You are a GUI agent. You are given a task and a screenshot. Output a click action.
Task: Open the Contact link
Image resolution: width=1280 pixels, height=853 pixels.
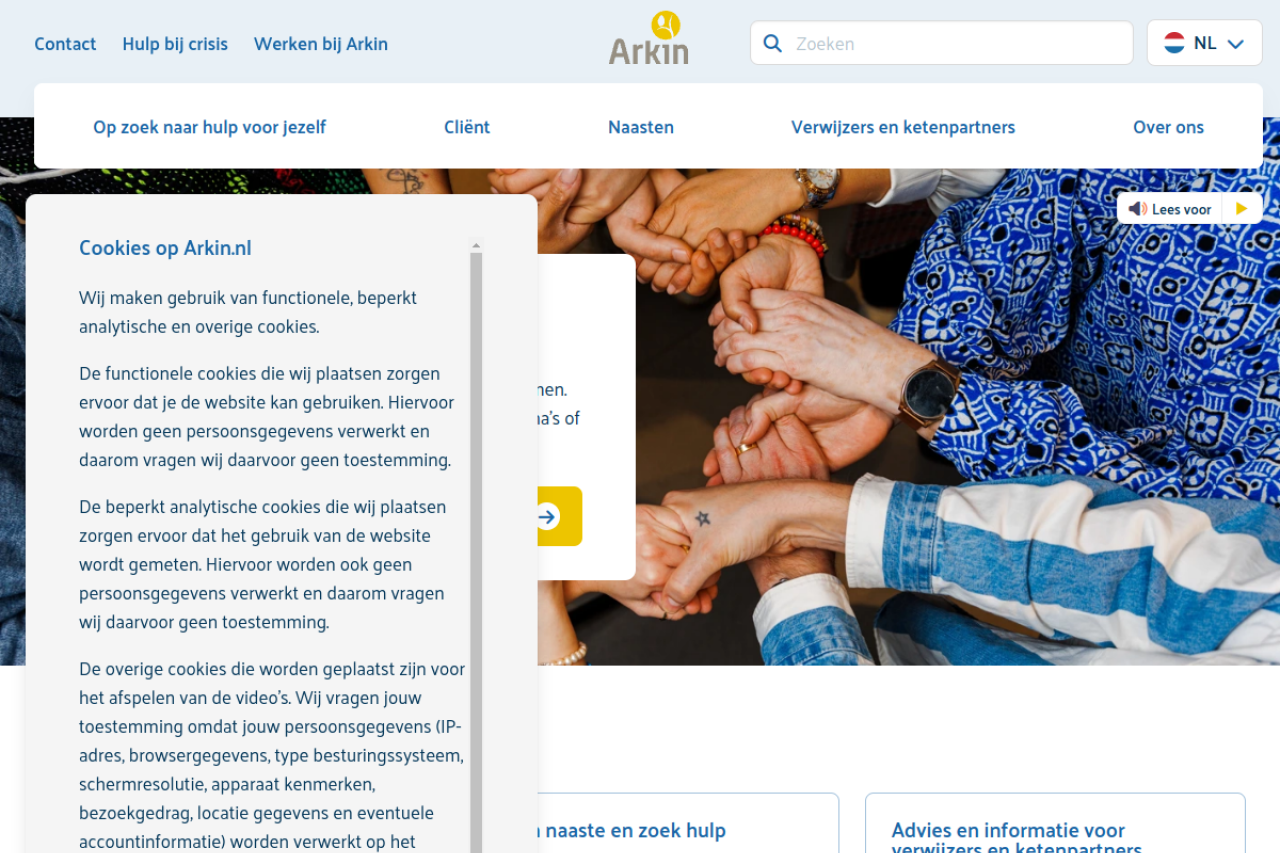click(x=65, y=44)
